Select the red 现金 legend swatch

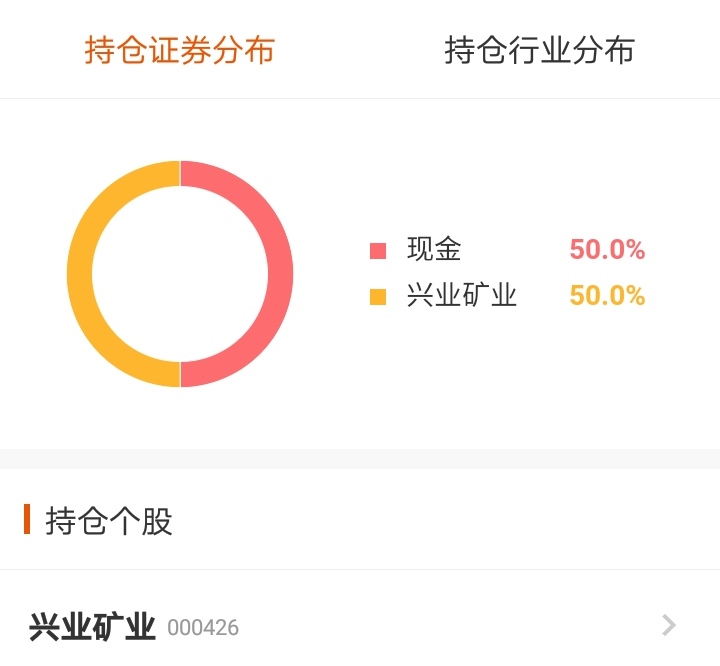tap(378, 251)
